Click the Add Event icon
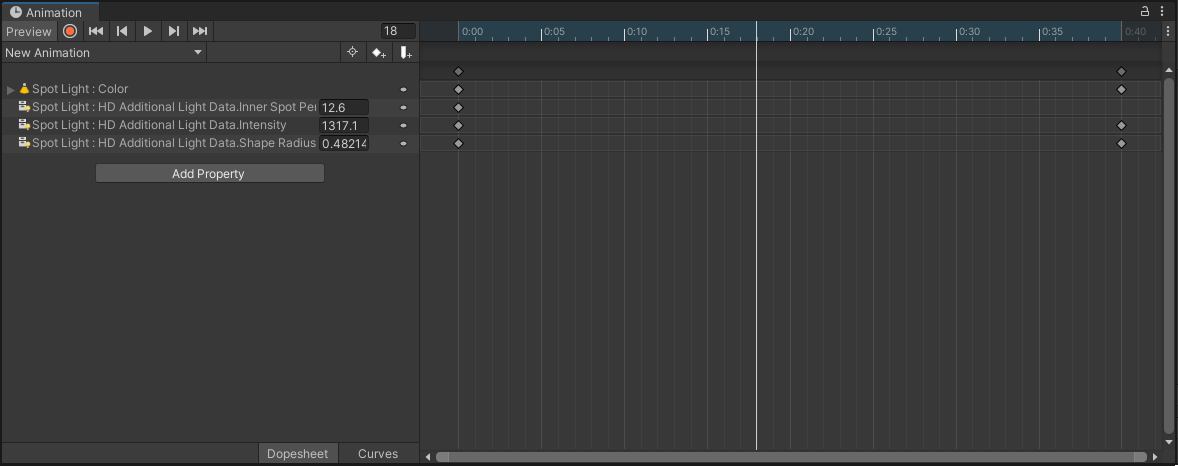Image resolution: width=1178 pixels, height=466 pixels. coord(405,52)
